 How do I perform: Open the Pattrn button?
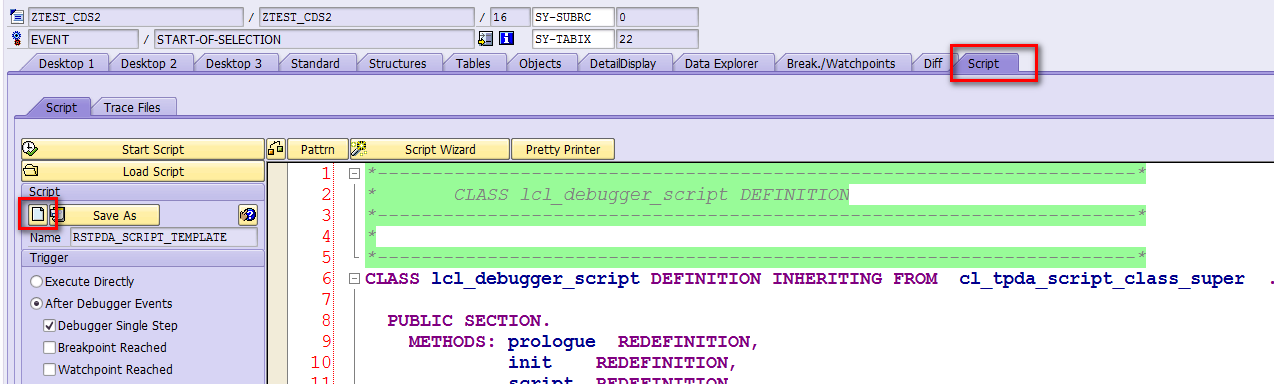[x=318, y=149]
